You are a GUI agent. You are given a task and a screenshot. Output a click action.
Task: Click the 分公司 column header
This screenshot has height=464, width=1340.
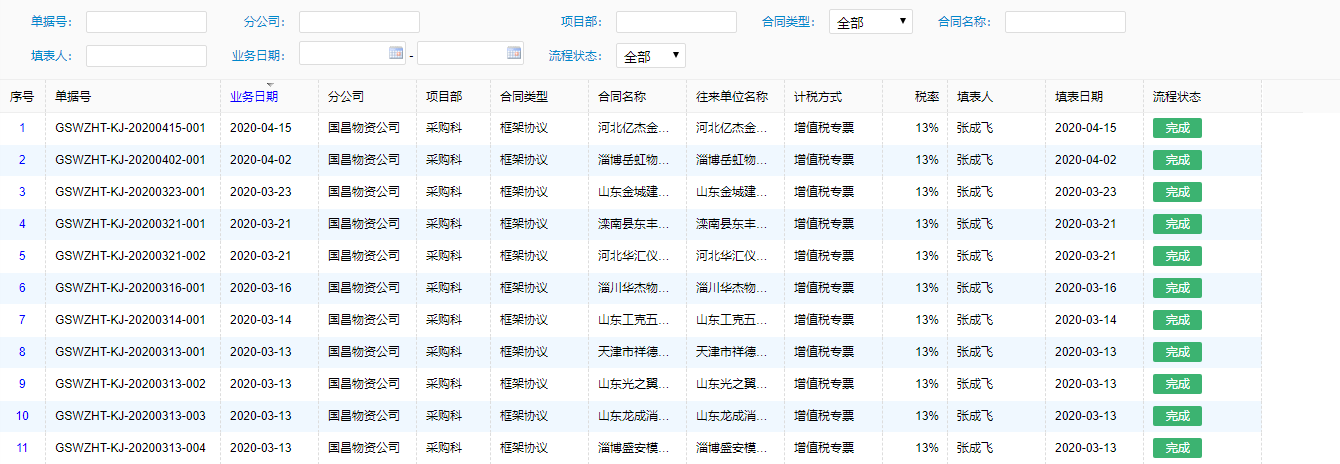click(x=346, y=97)
